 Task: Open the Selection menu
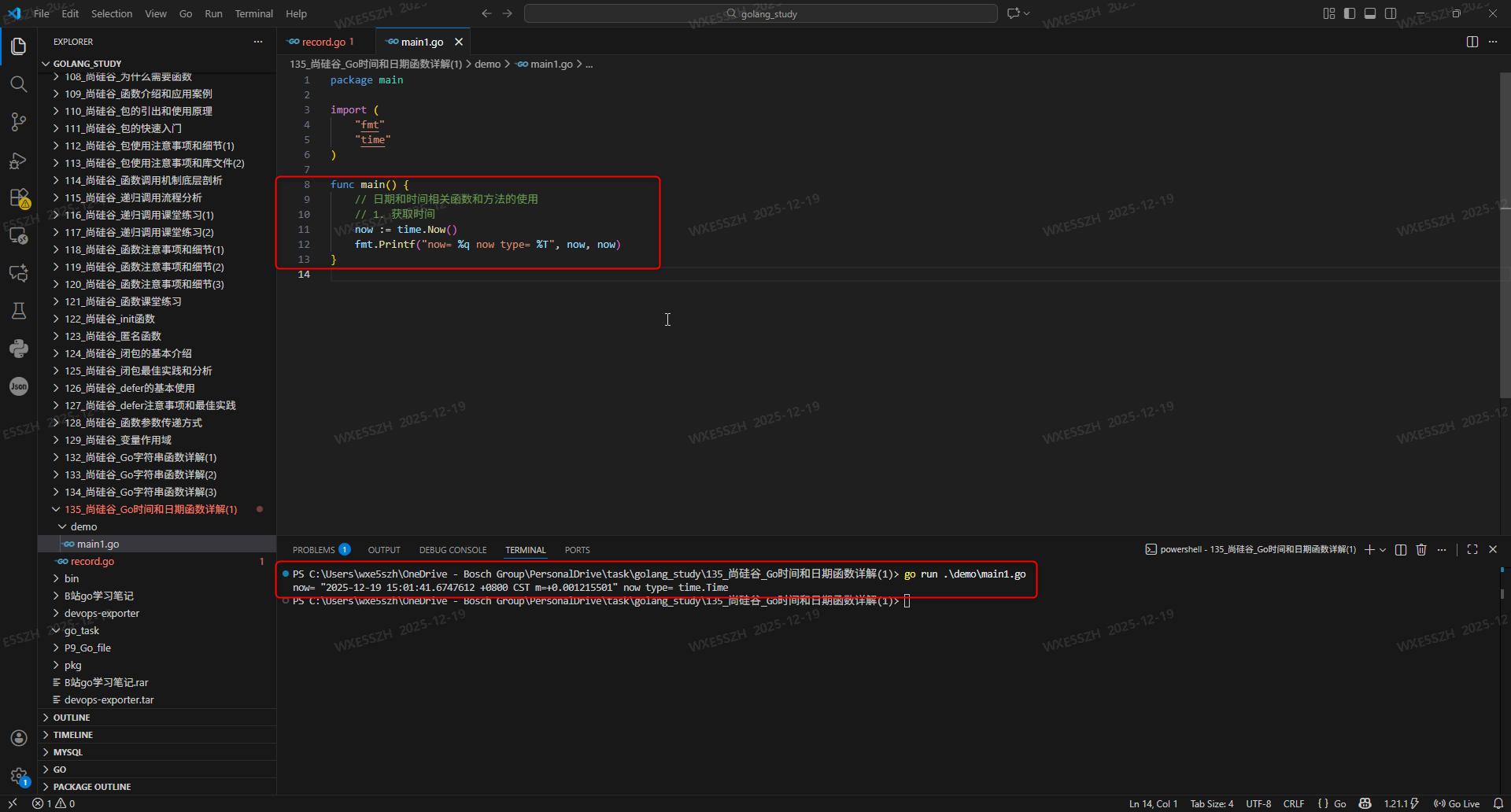click(112, 13)
